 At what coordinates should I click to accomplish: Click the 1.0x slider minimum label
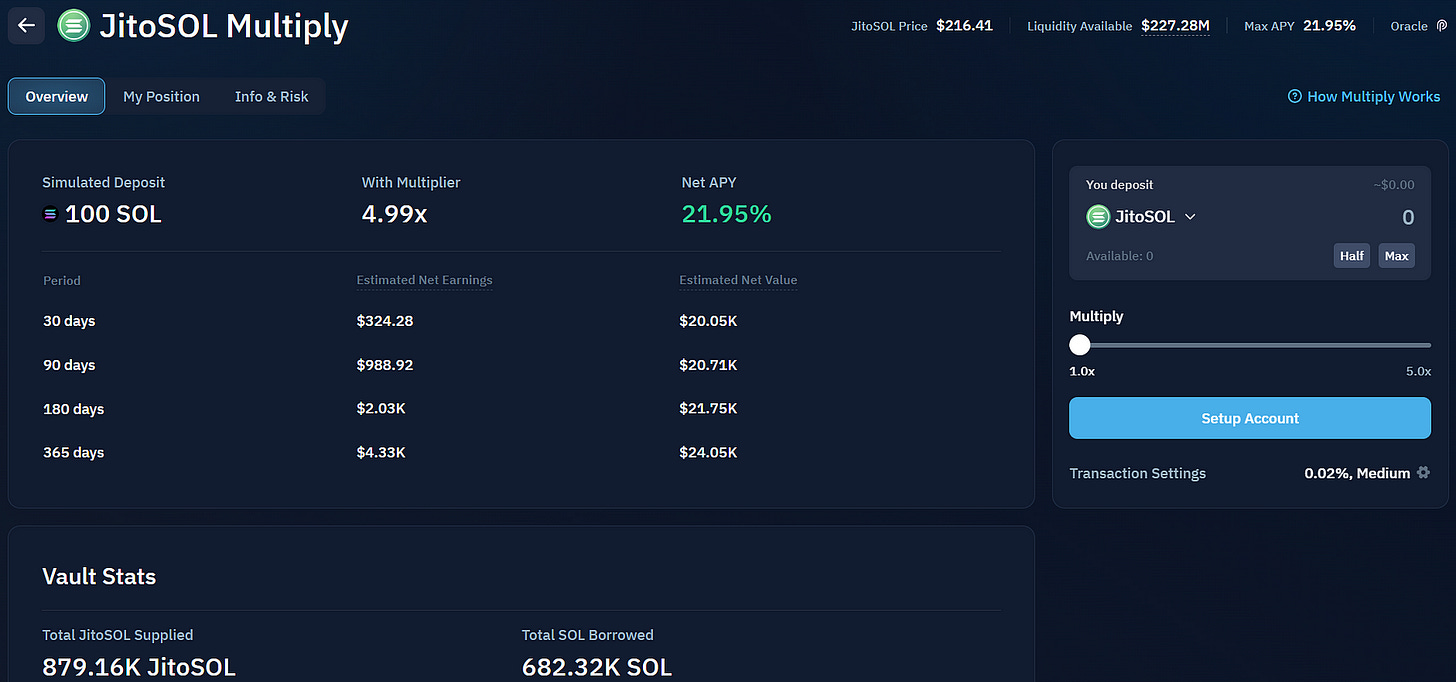click(x=1082, y=371)
